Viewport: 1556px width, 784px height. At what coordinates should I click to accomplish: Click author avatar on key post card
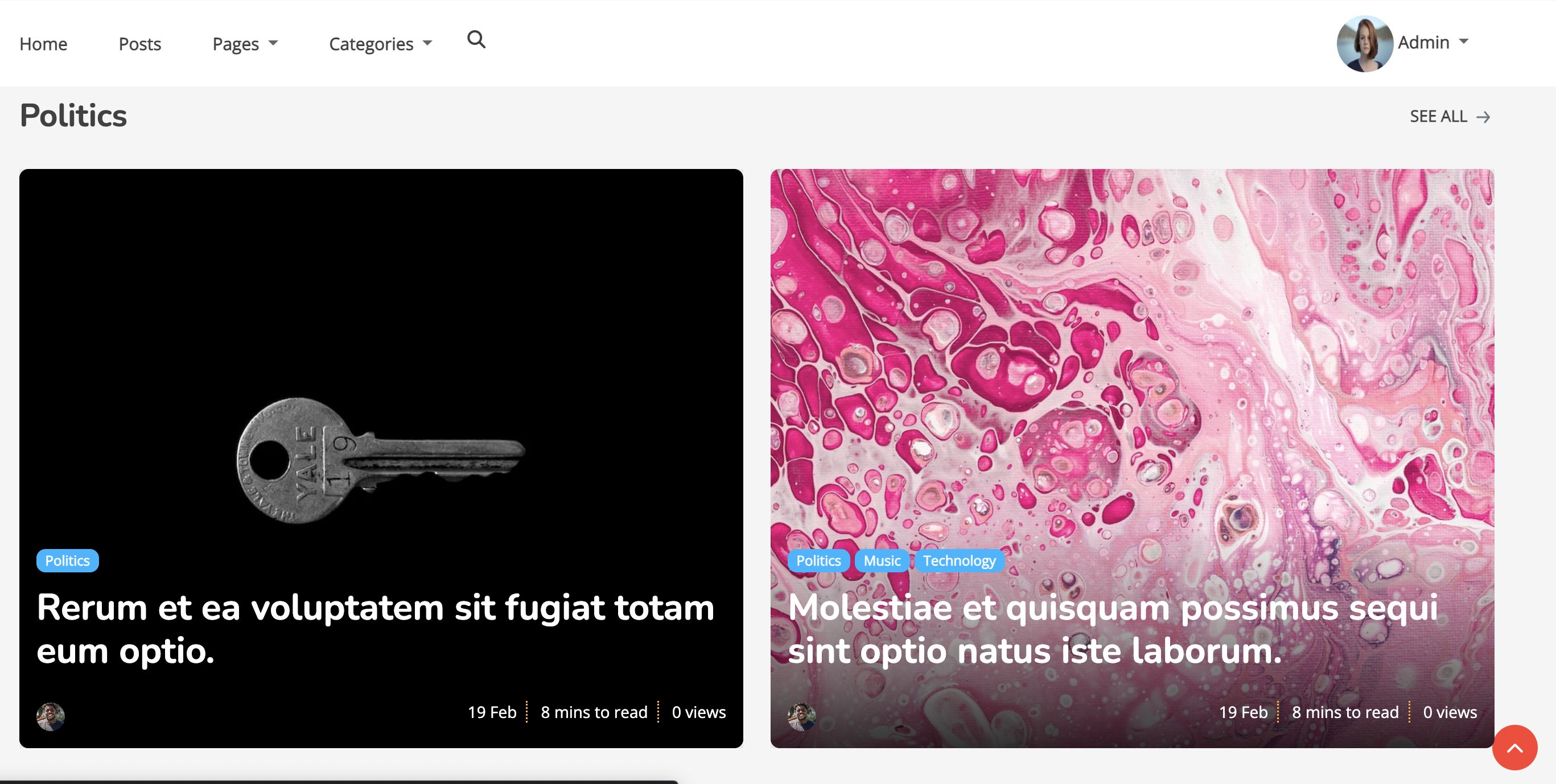pos(51,716)
